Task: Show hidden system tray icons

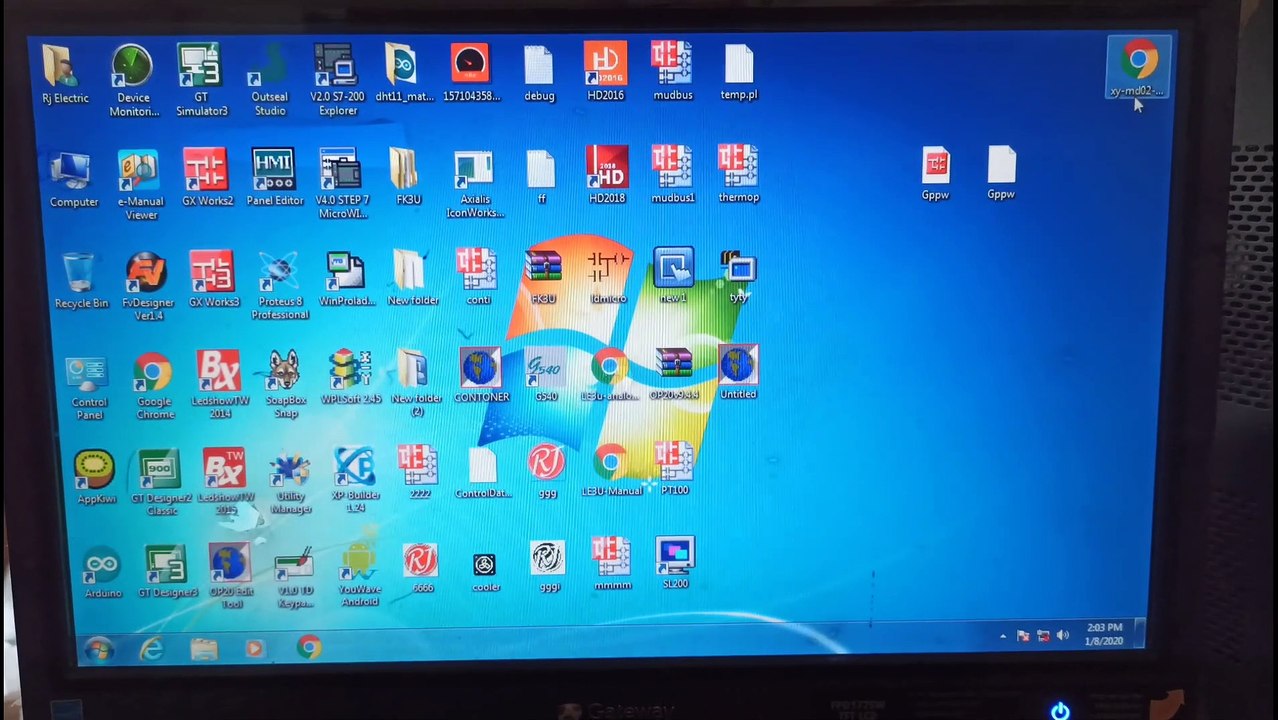Action: pyautogui.click(x=1003, y=636)
